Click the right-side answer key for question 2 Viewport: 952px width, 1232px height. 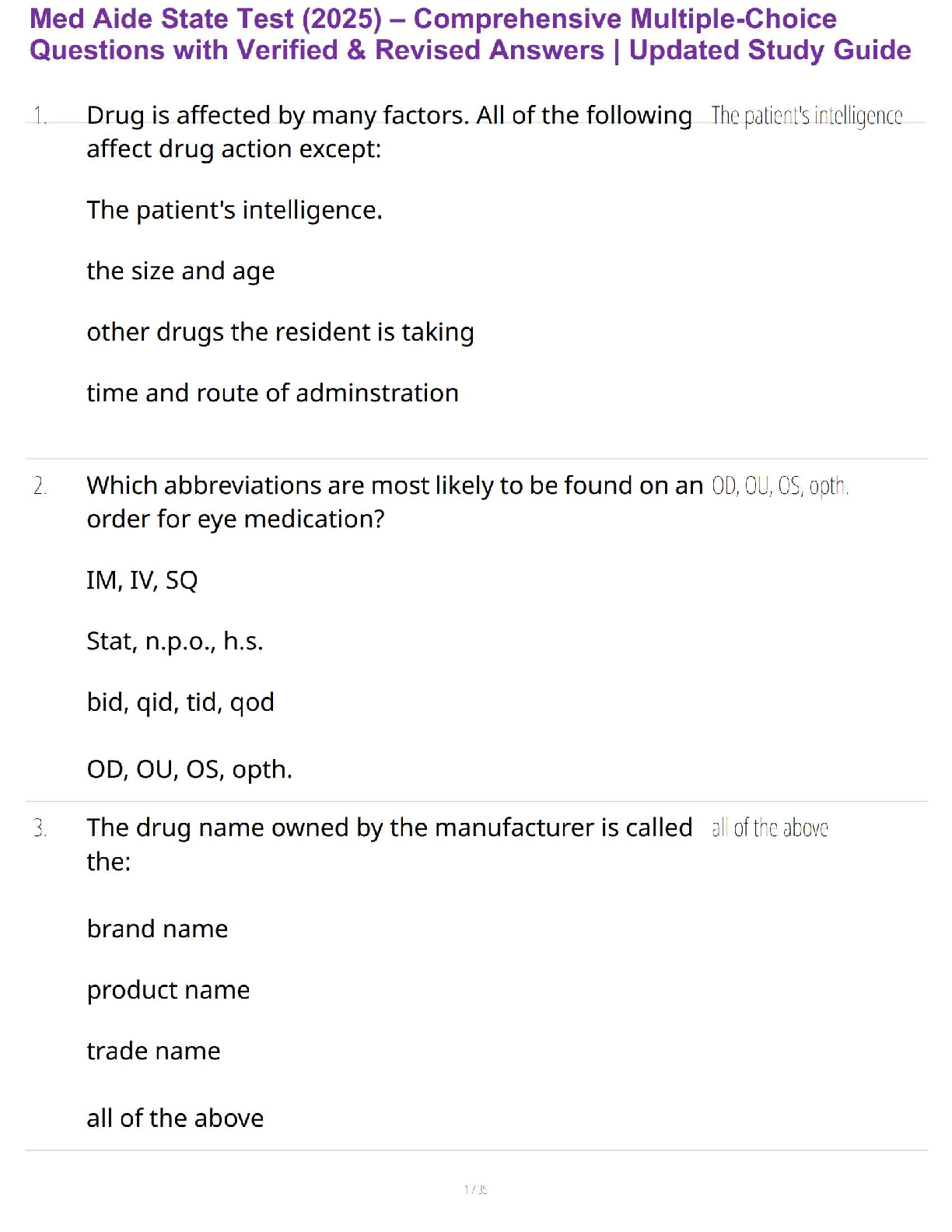[779, 486]
